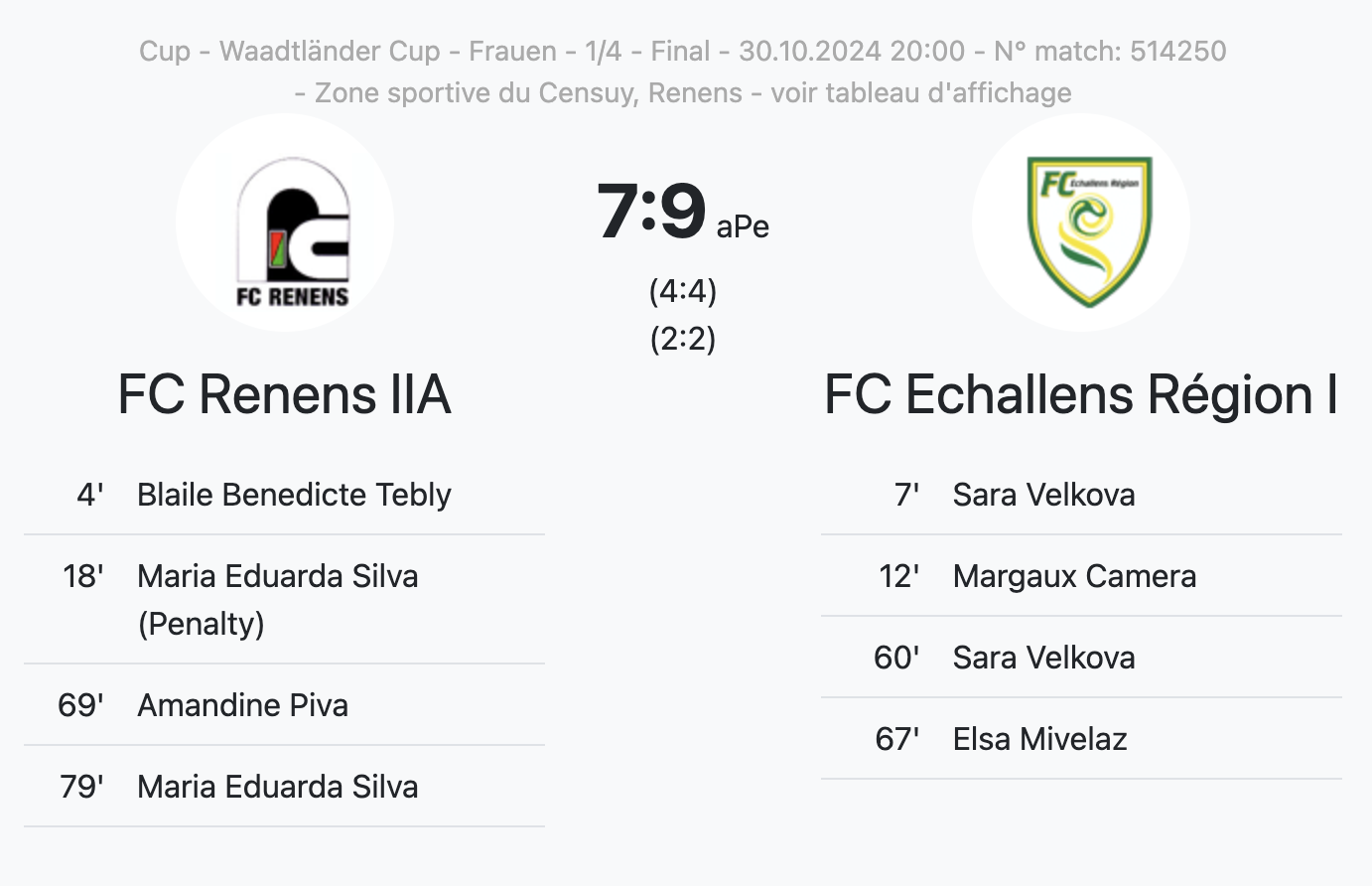Click scorer Blaile Benedicte Tebly
The image size is (1372, 886).
click(294, 495)
